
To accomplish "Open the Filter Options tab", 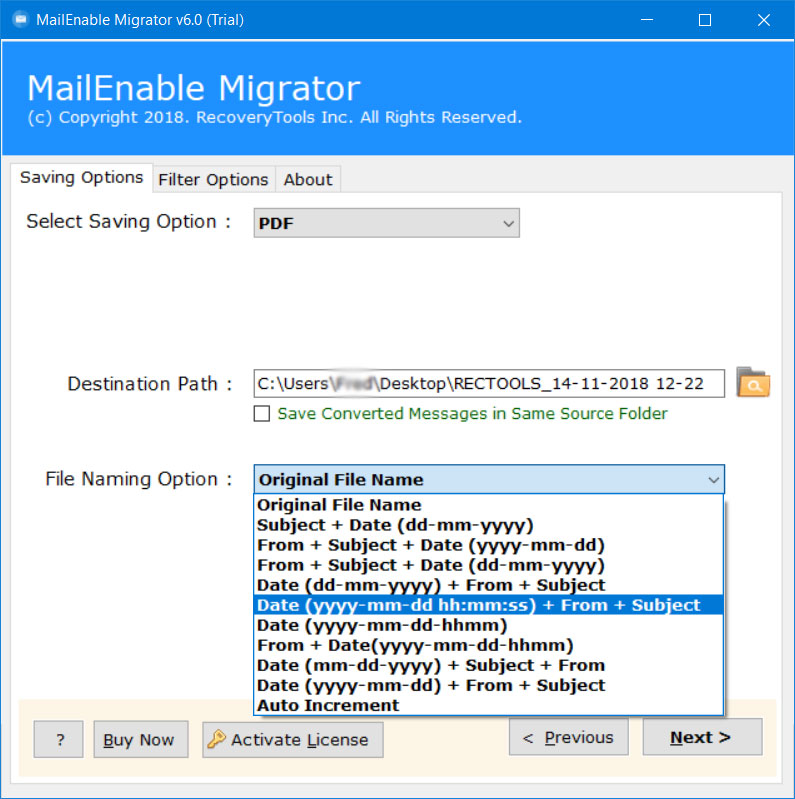I will tap(213, 179).
